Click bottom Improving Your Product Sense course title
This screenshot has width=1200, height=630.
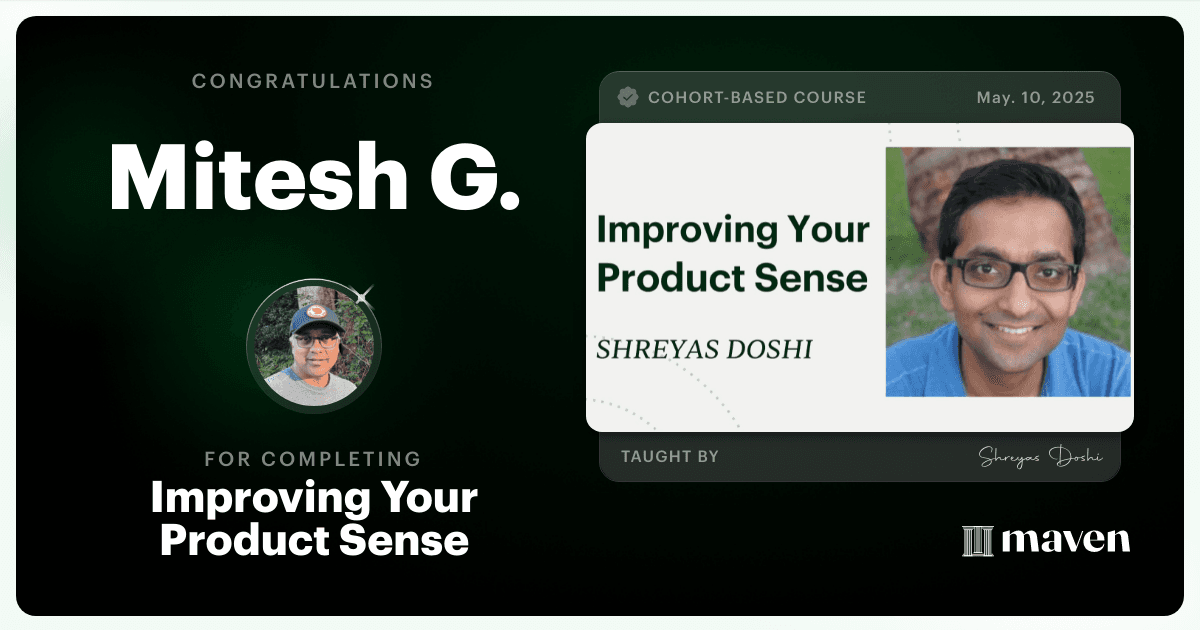click(x=314, y=519)
